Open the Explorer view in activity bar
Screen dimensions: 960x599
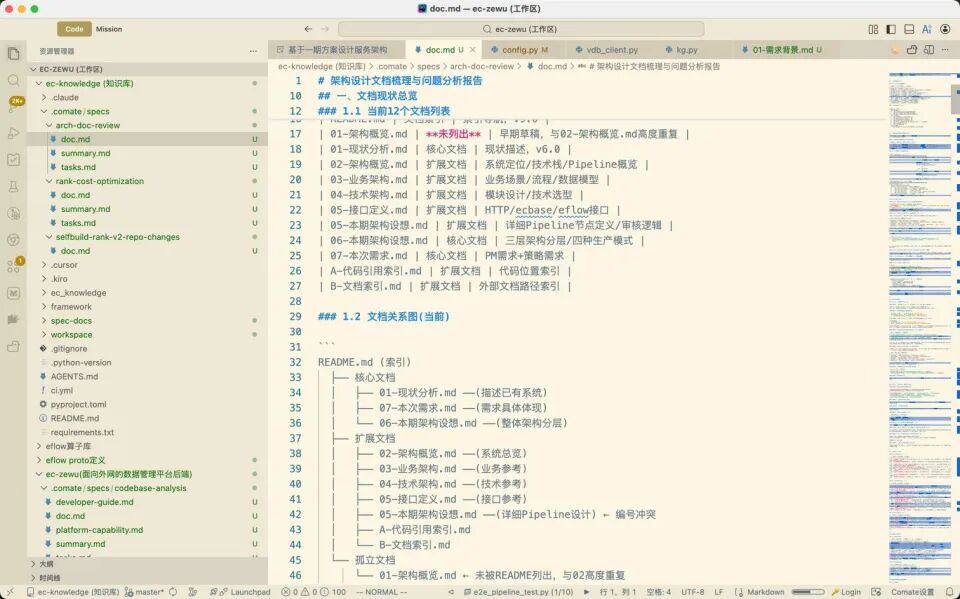click(13, 53)
